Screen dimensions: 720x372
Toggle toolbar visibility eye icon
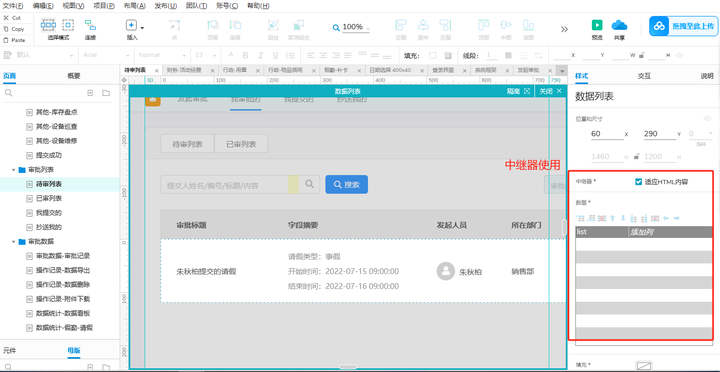[x=679, y=56]
